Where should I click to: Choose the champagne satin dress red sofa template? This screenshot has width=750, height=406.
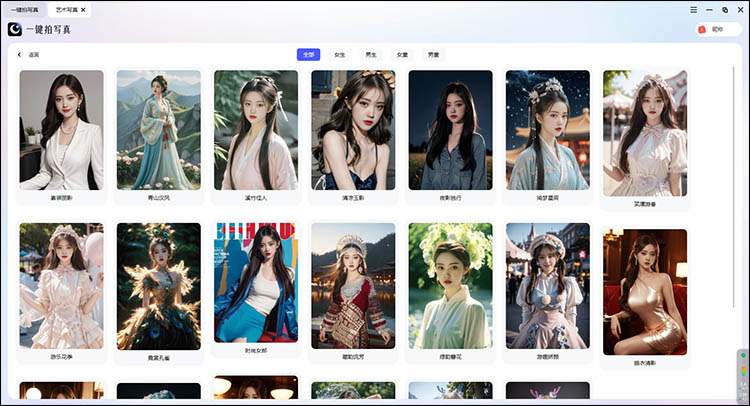click(645, 292)
